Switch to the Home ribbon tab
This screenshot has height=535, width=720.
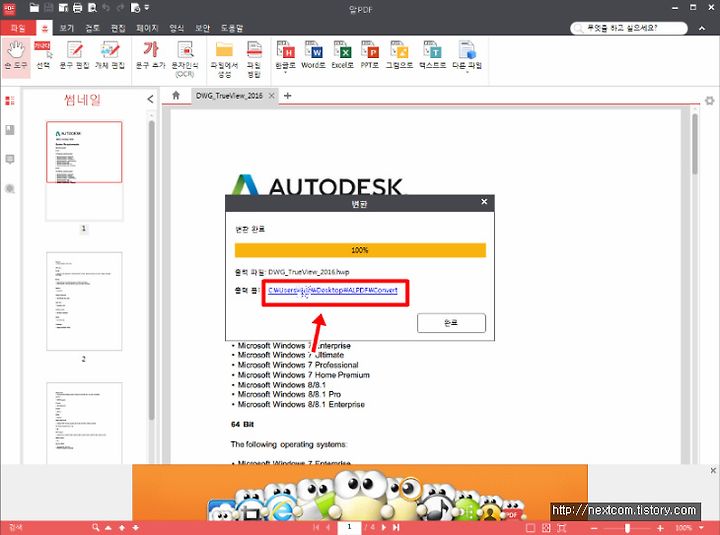(45, 28)
